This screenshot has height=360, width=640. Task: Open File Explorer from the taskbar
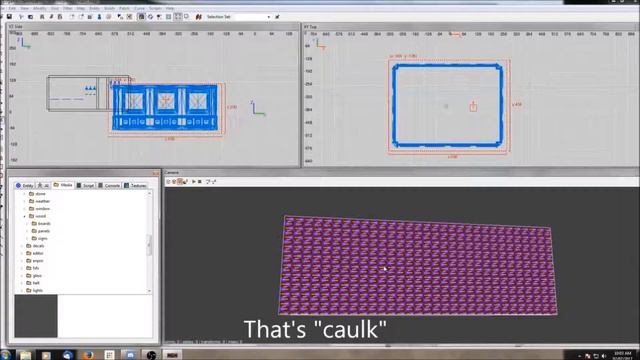[x=26, y=355]
